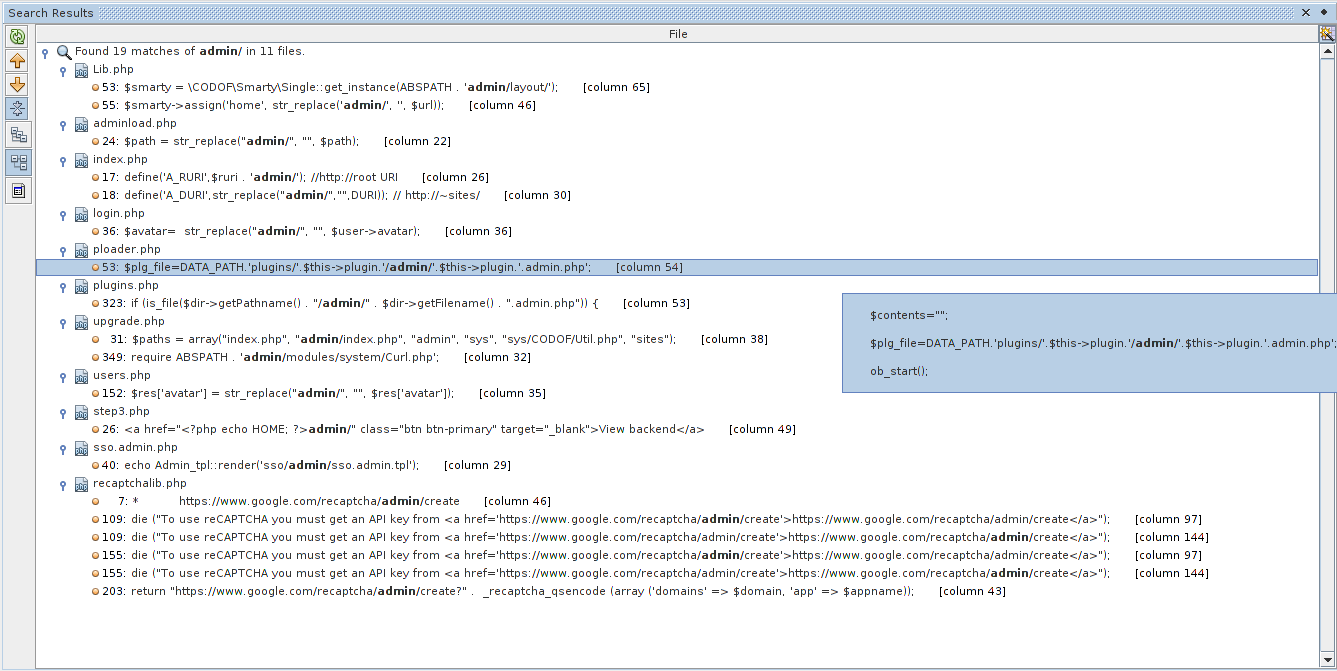Click the recaptchalib.php file icon
The image size is (1337, 671).
coord(81,484)
